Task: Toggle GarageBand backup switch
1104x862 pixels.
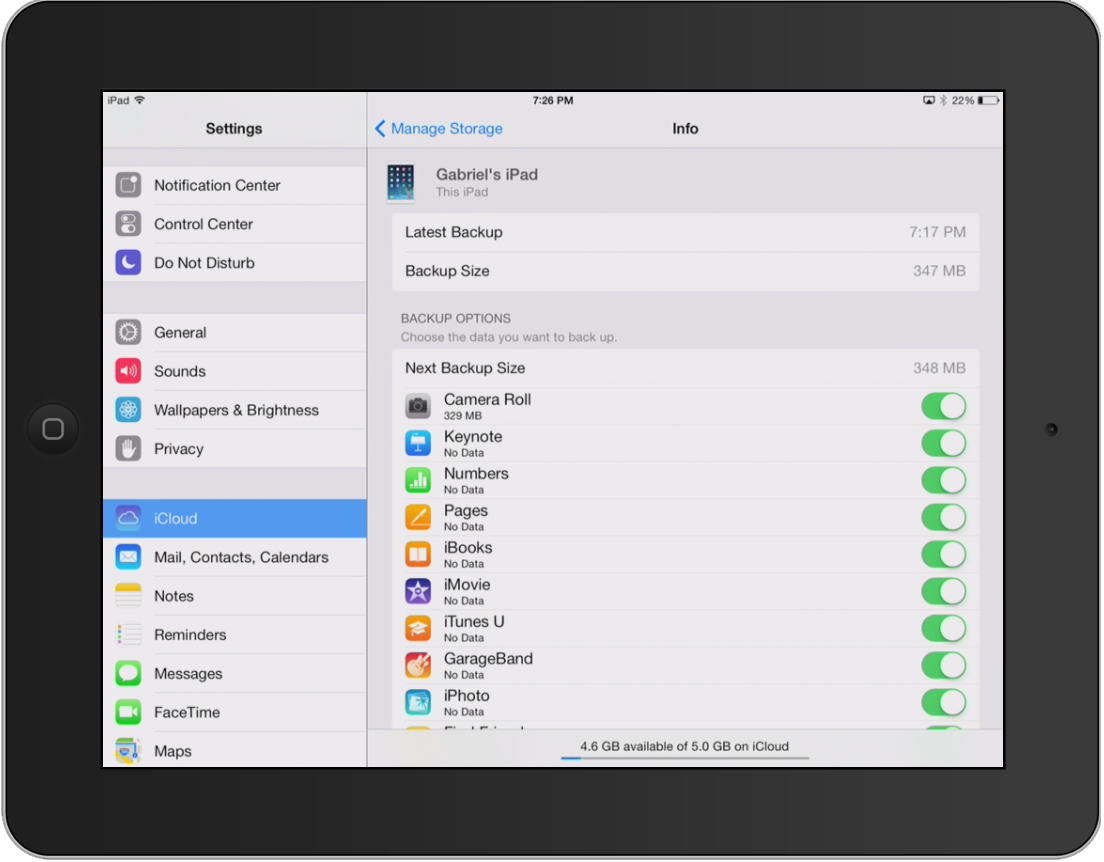Action: (944, 666)
